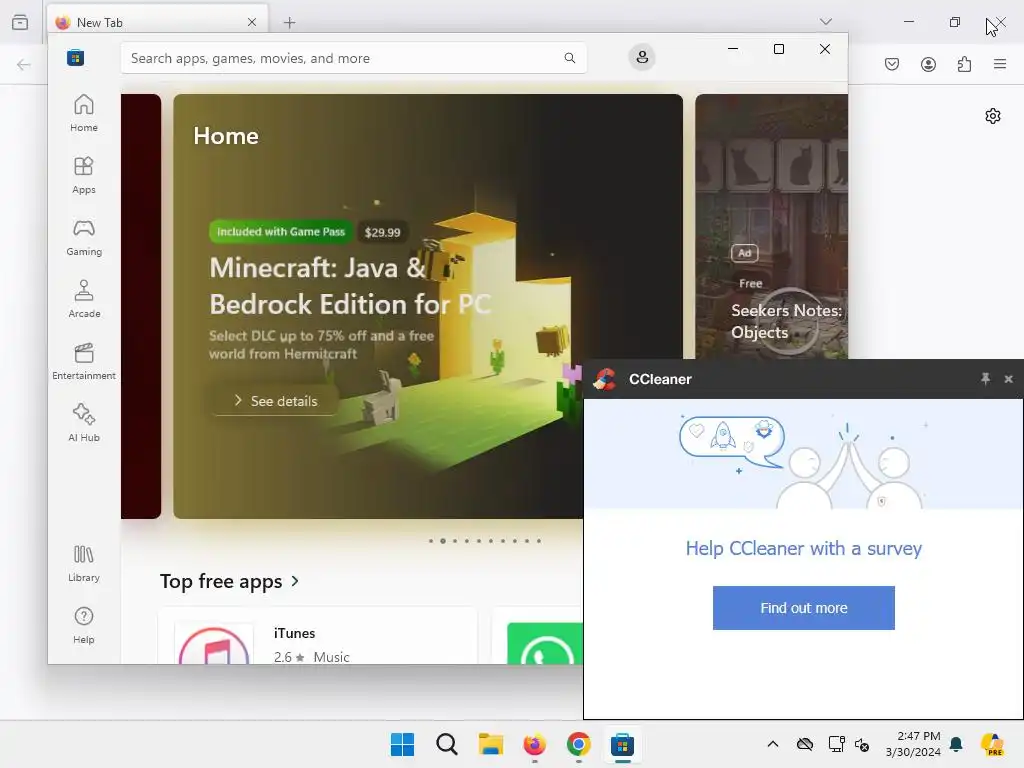The width and height of the screenshot is (1024, 768).
Task: Switch to Firefox in taskbar
Action: 534,744
